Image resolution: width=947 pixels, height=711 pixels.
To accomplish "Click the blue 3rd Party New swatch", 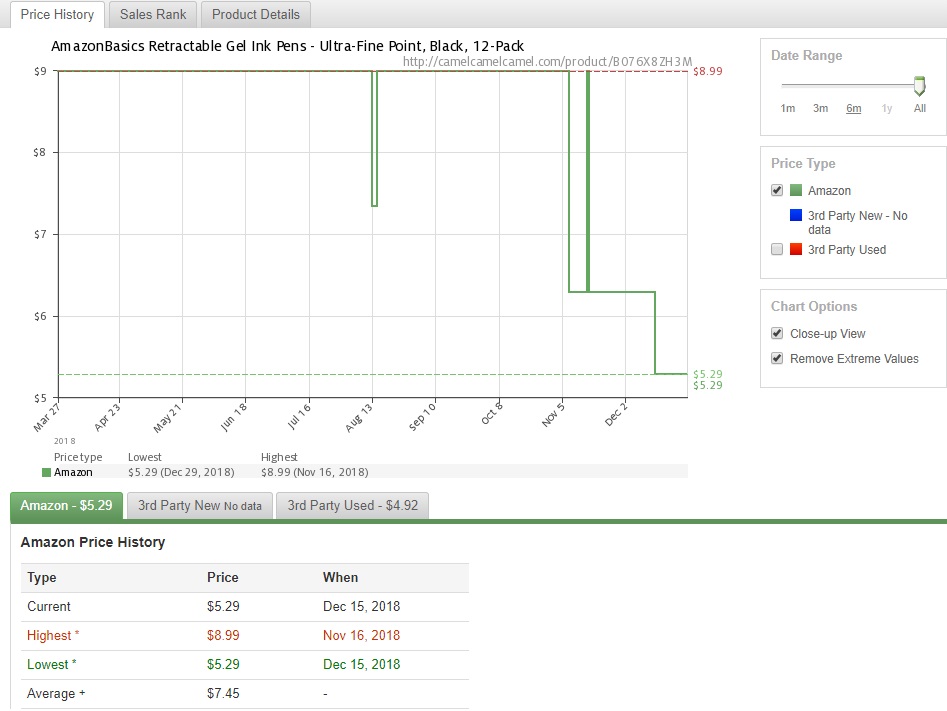I will point(796,216).
